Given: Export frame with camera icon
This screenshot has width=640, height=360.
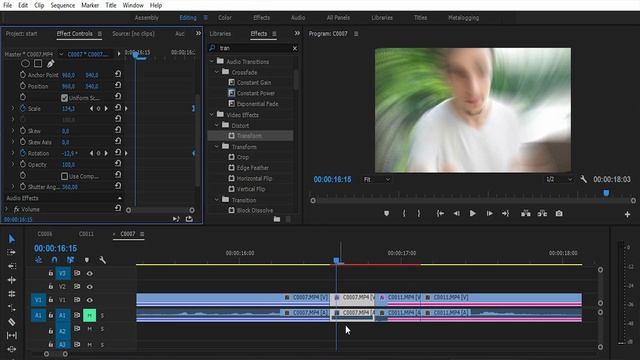Looking at the screenshot, I should (x=559, y=213).
